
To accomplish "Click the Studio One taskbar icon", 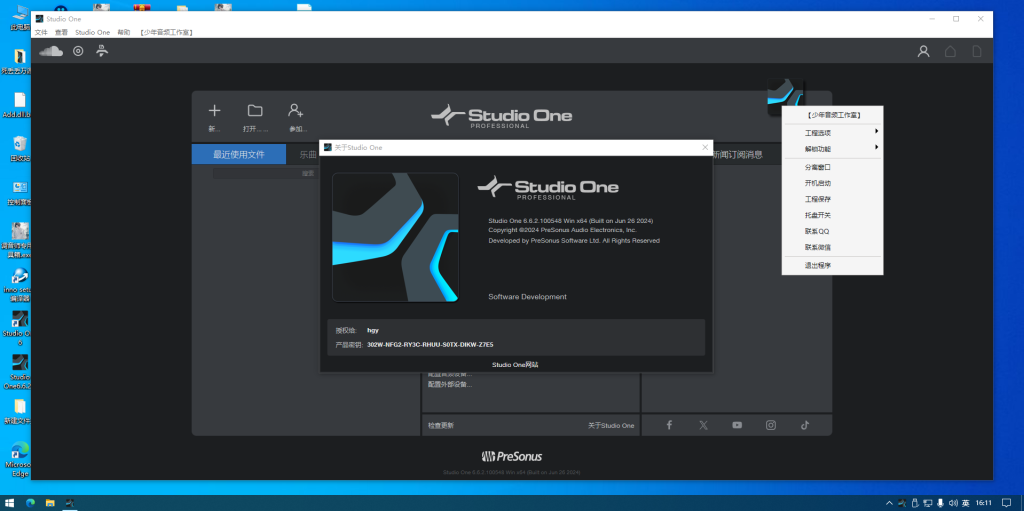I will click(x=69, y=503).
